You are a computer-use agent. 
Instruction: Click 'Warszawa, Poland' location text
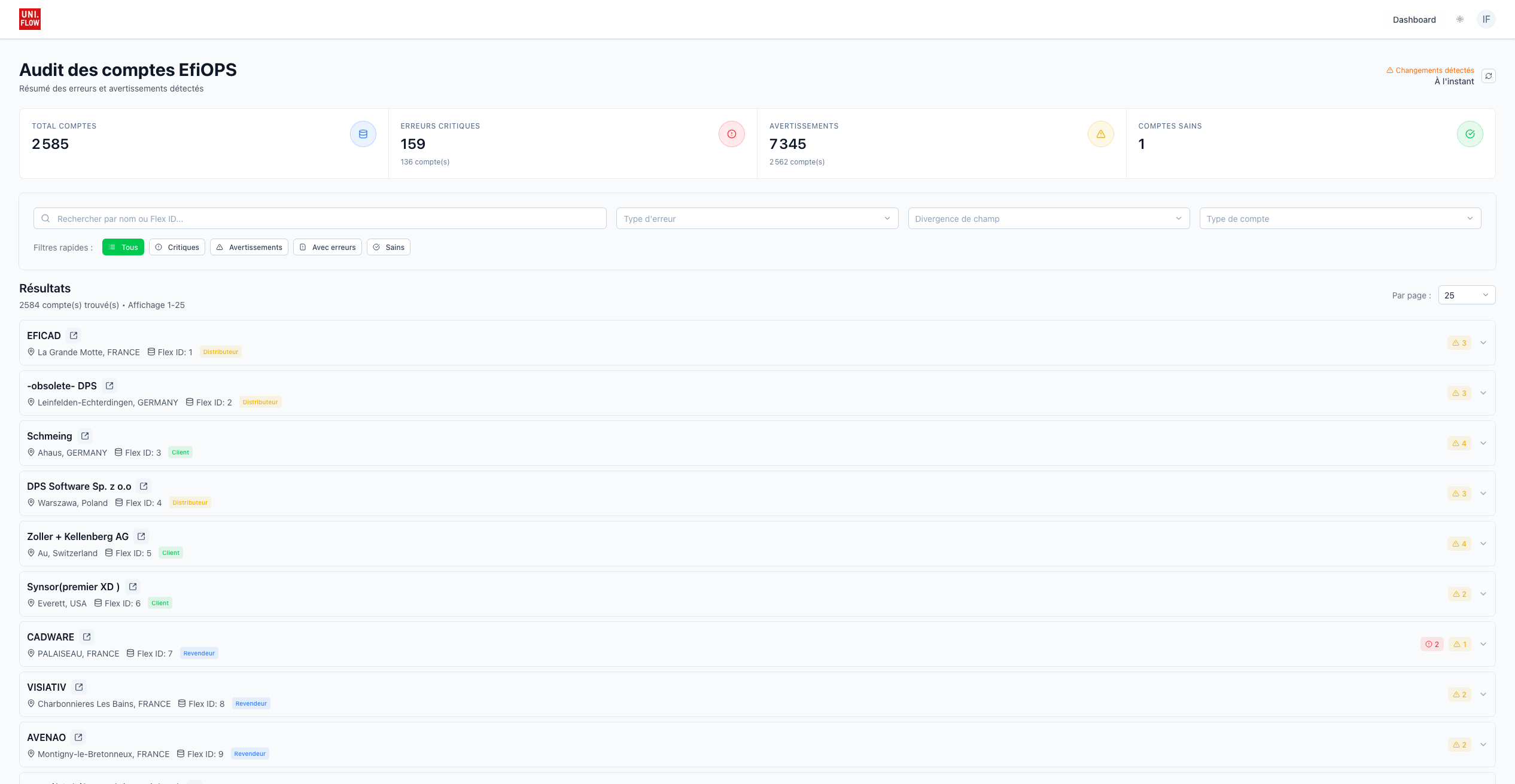(72, 503)
